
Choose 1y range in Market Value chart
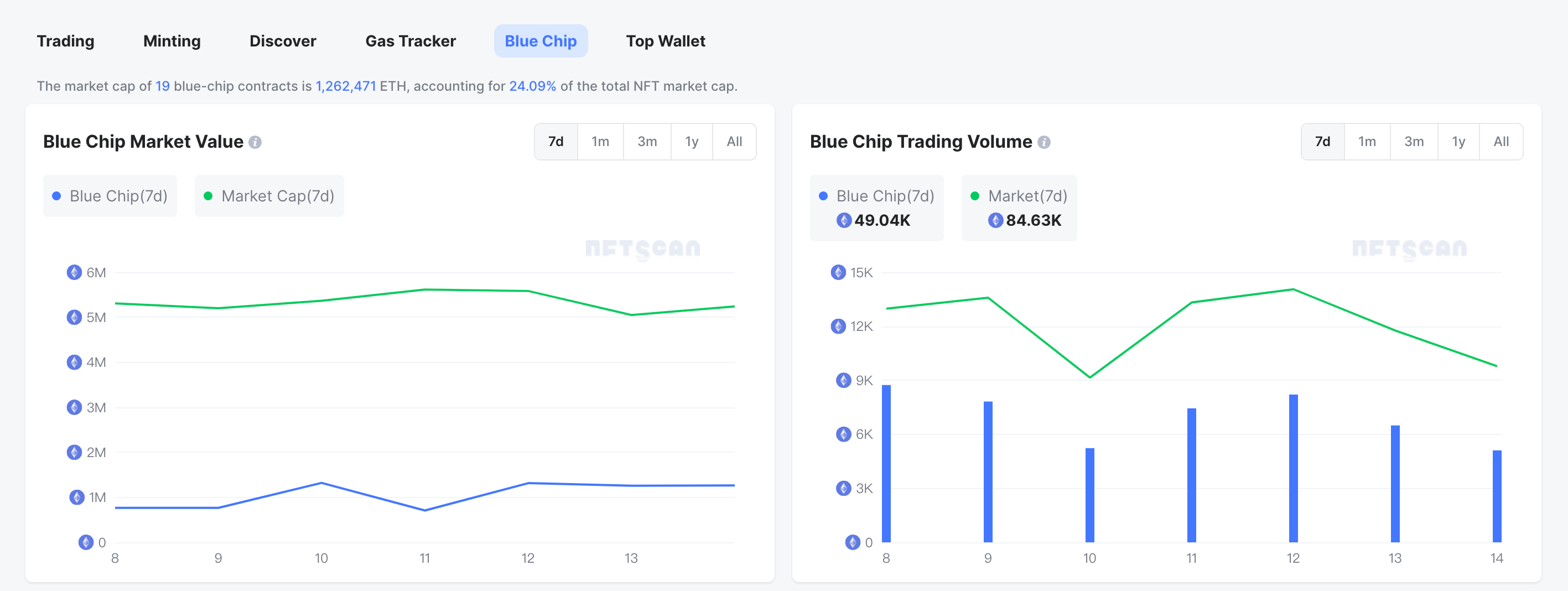(692, 142)
